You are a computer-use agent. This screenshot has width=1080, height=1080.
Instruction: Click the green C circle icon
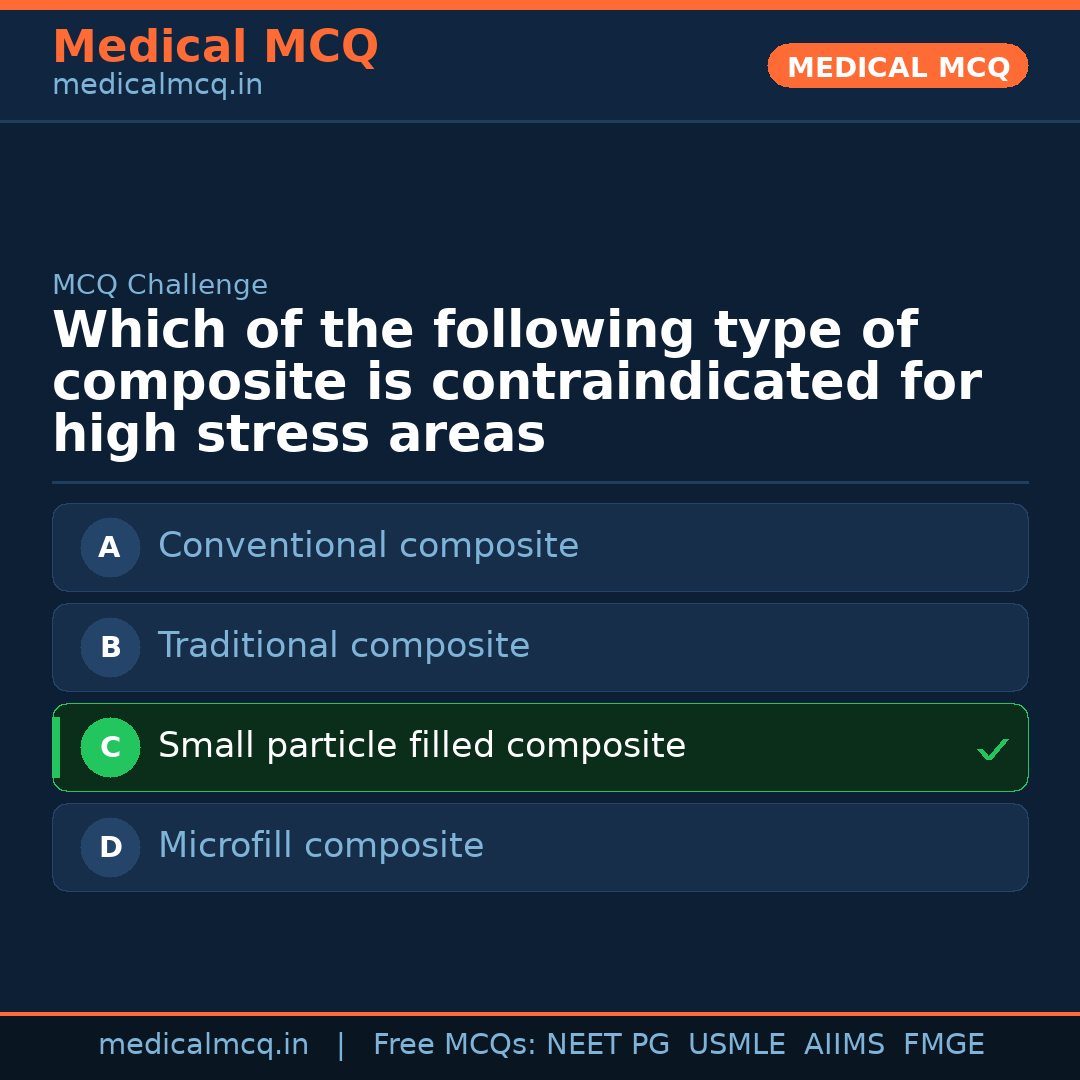tap(110, 747)
